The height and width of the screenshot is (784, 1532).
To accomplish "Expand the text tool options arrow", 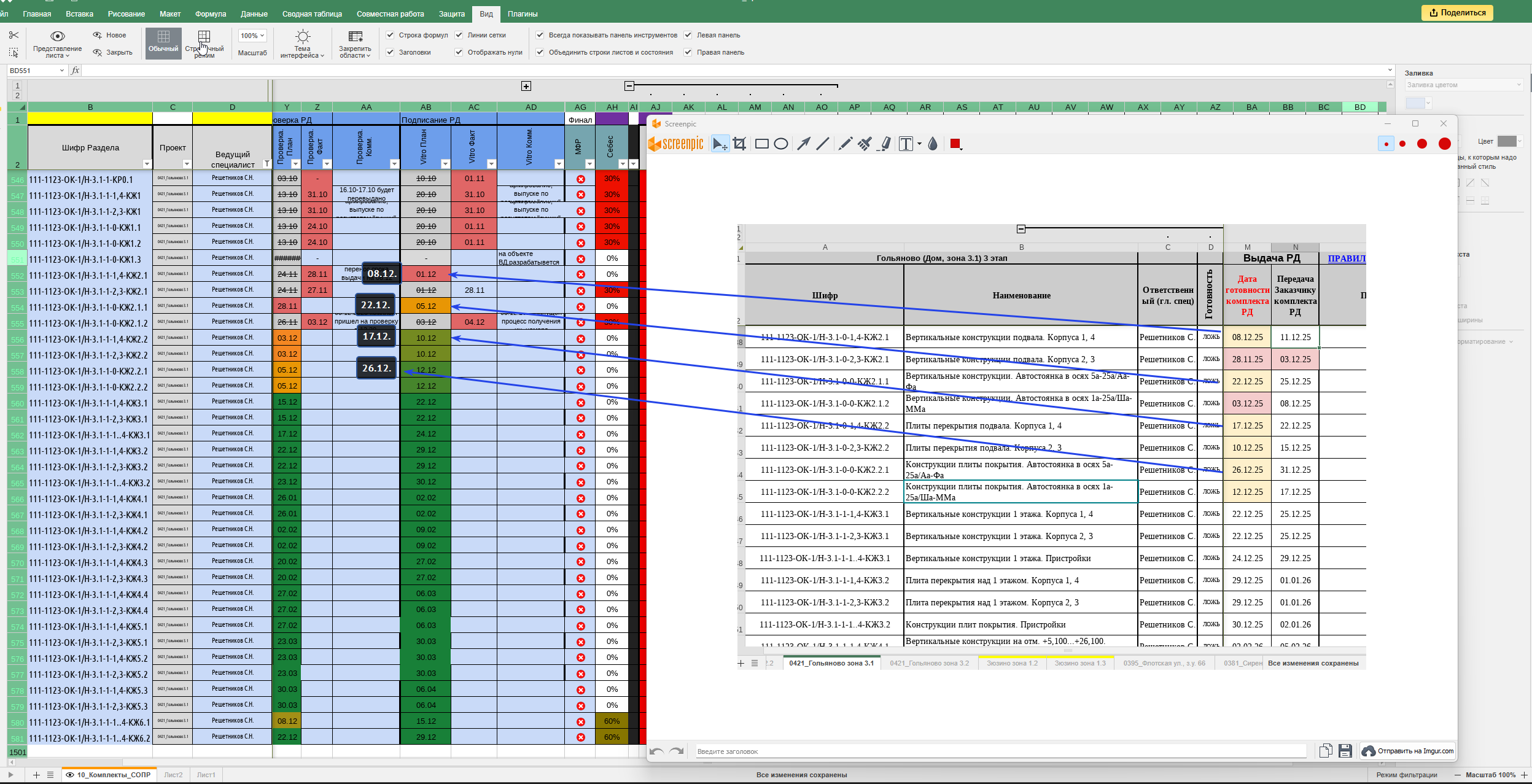I will [x=919, y=144].
